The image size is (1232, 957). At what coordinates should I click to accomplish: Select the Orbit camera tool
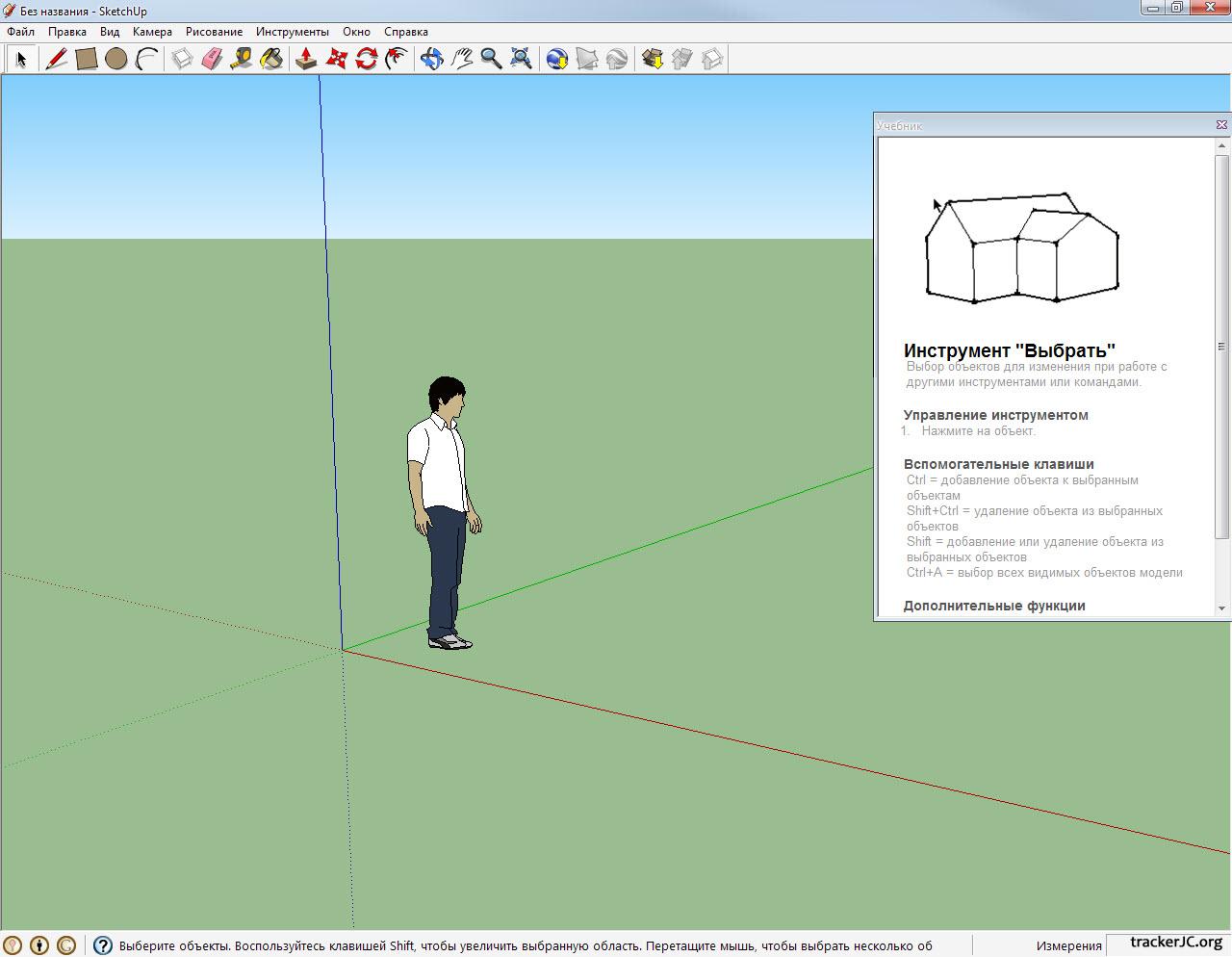coord(431,59)
